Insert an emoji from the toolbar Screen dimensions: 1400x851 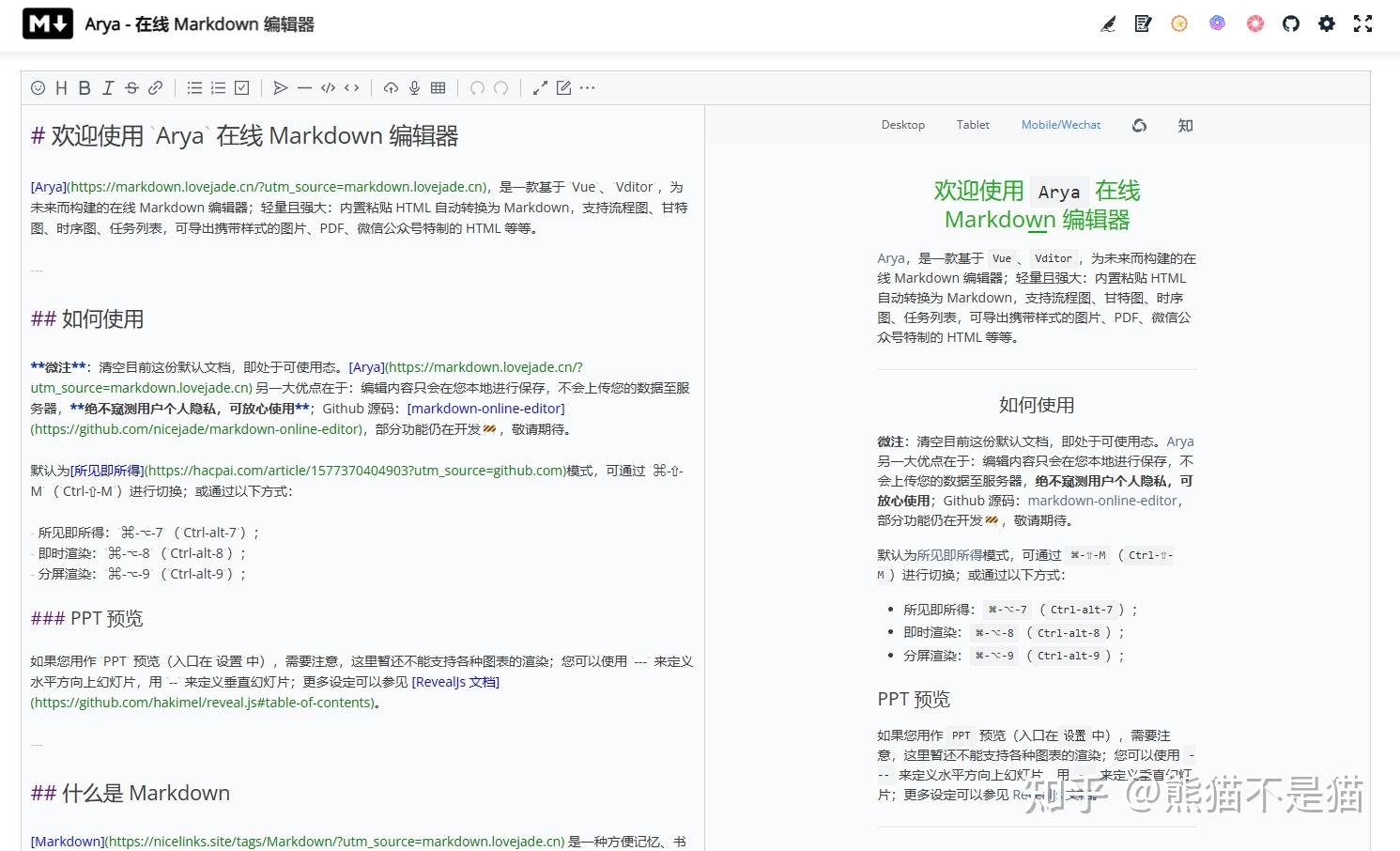[38, 87]
